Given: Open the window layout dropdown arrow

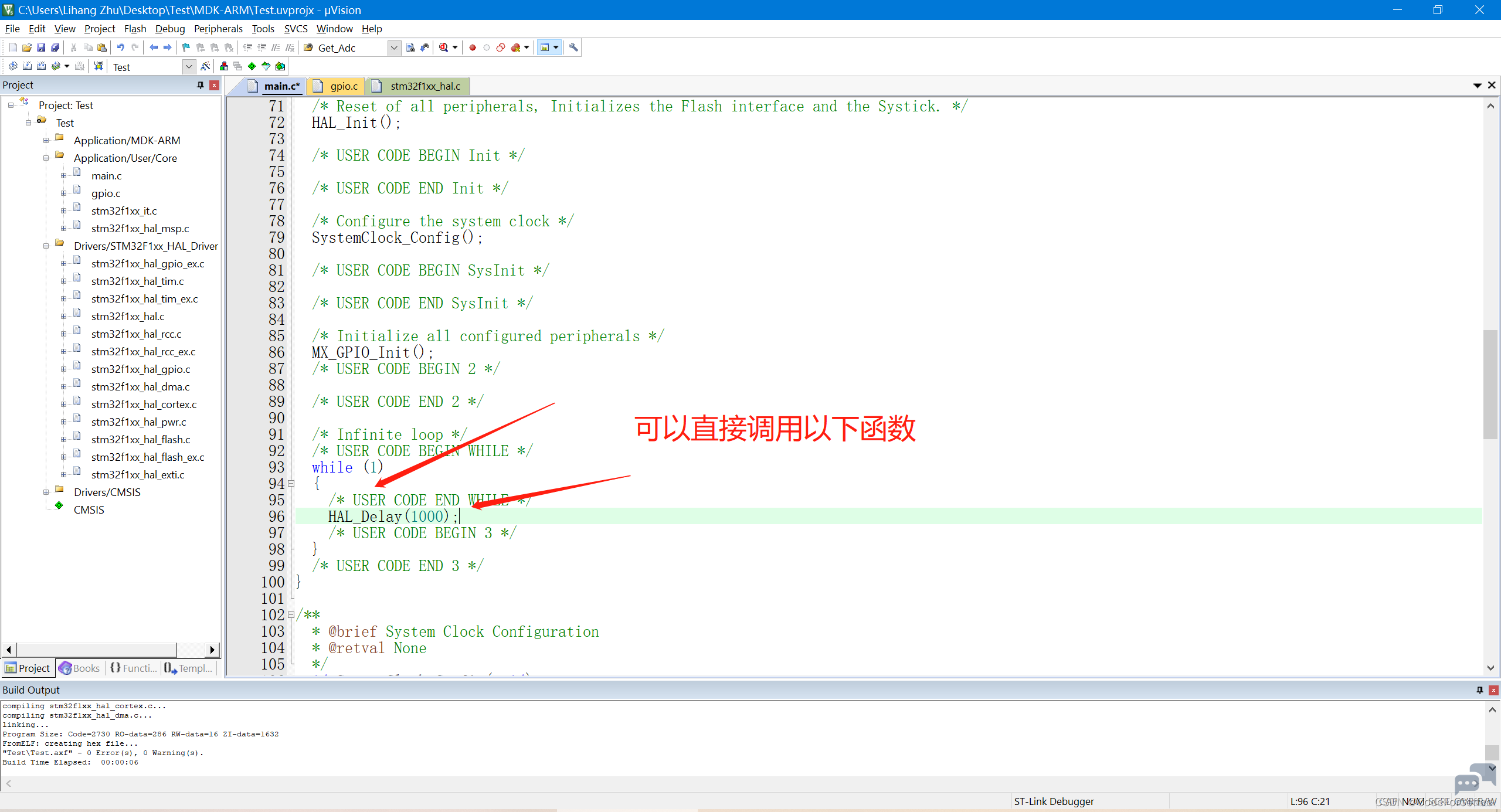Looking at the screenshot, I should tap(556, 47).
